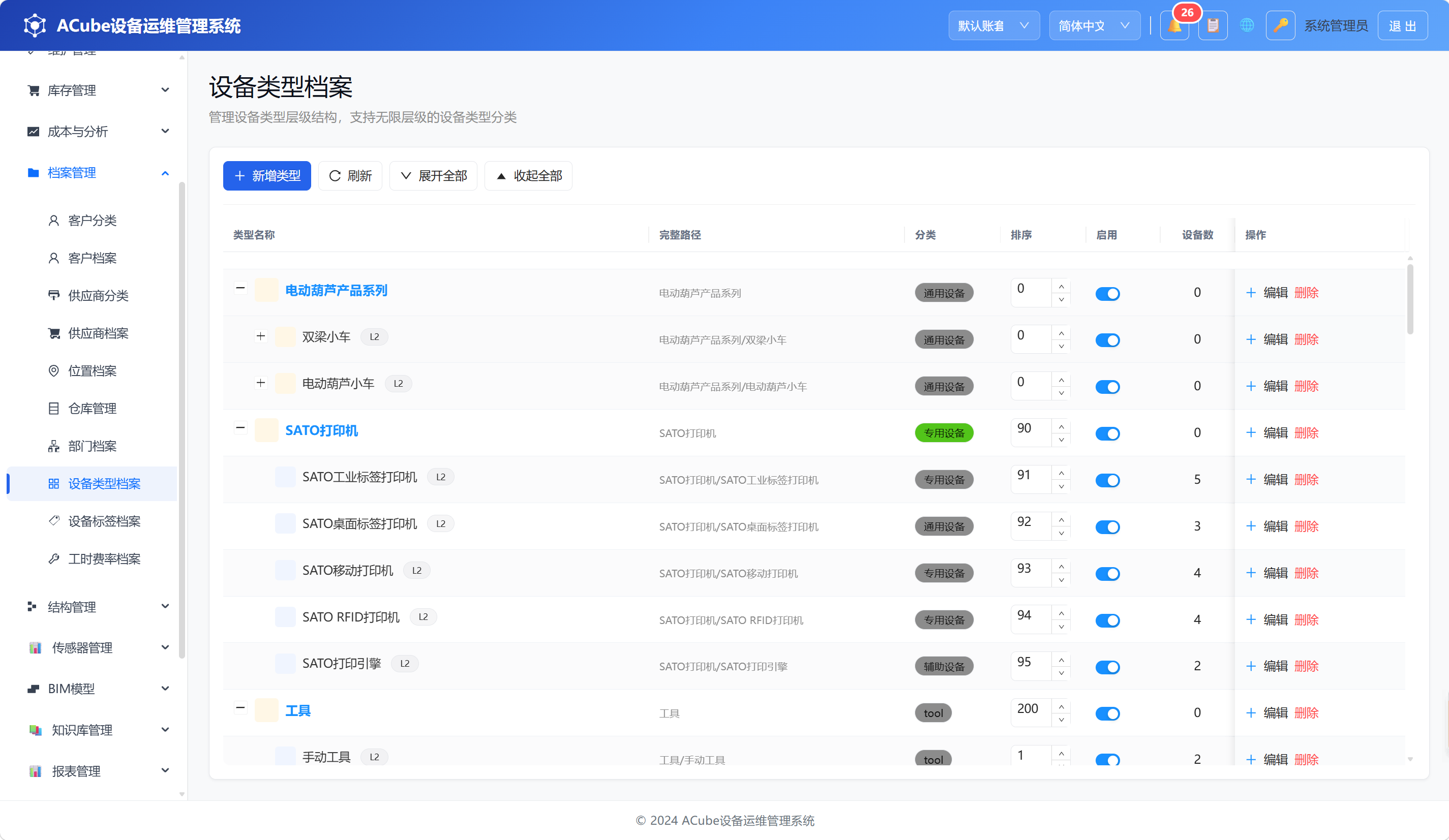Delete the SATO桌面标签打印机 row
The image size is (1449, 840).
click(1307, 526)
